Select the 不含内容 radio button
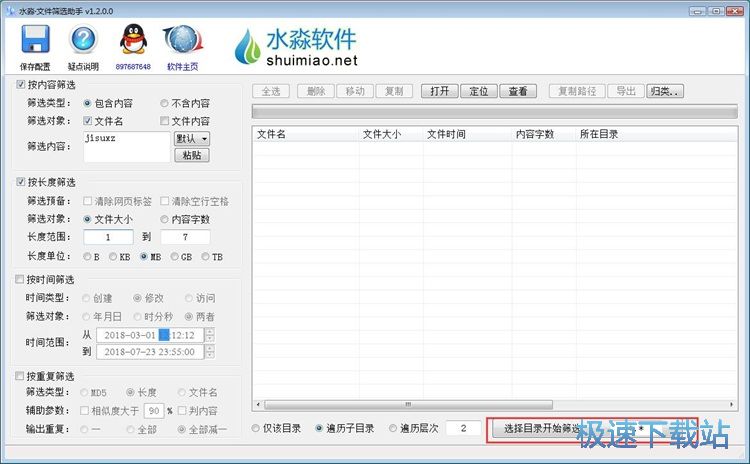The image size is (750, 464). point(164,103)
